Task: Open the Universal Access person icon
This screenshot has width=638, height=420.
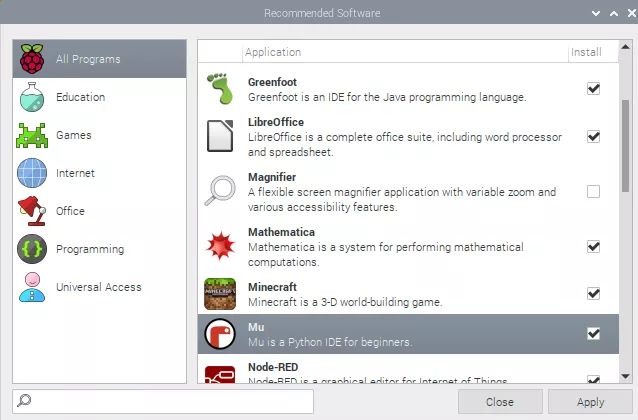Action: 32,287
